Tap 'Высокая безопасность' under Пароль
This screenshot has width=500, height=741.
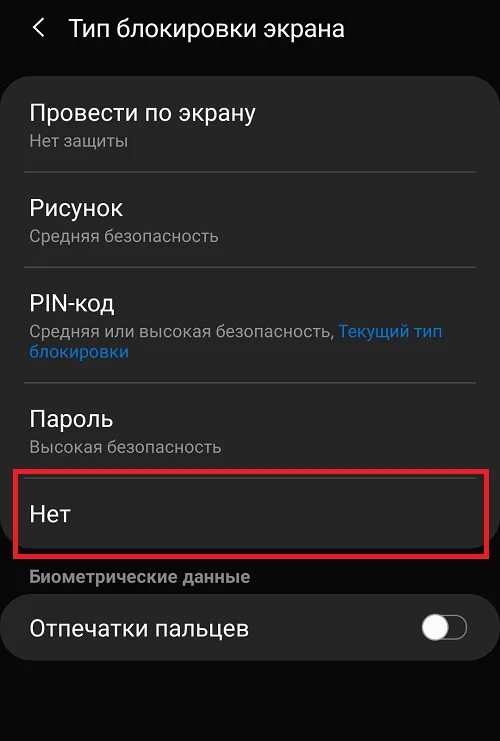tap(125, 447)
